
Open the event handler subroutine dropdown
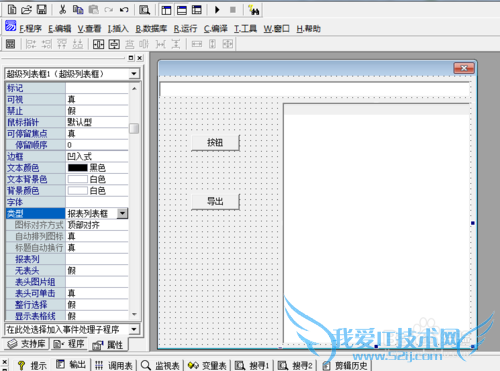(134, 329)
